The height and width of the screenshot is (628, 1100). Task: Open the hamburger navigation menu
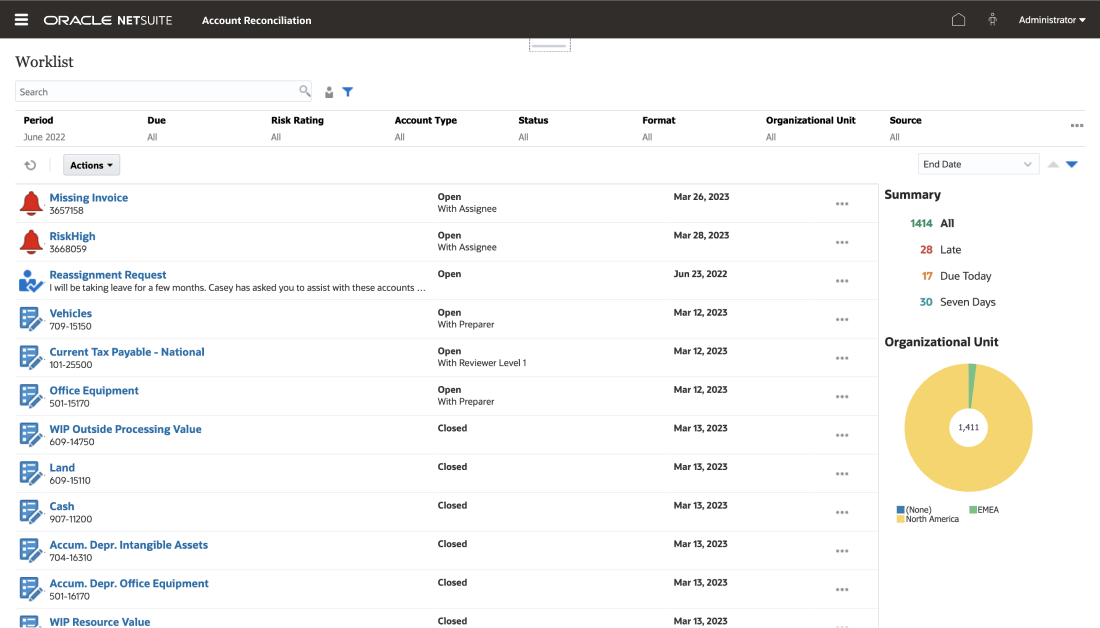21,20
